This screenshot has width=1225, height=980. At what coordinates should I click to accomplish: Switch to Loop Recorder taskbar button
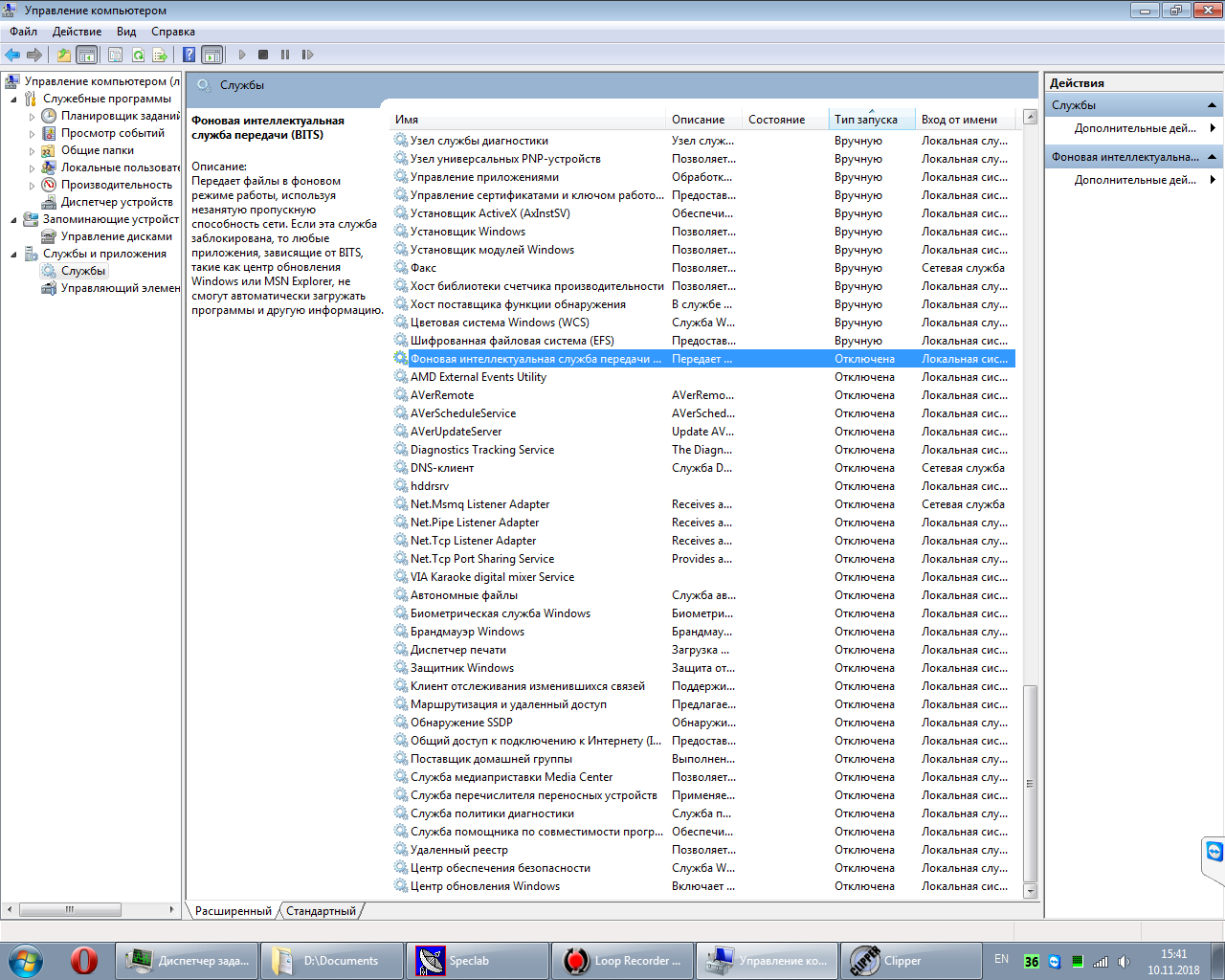coord(622,961)
